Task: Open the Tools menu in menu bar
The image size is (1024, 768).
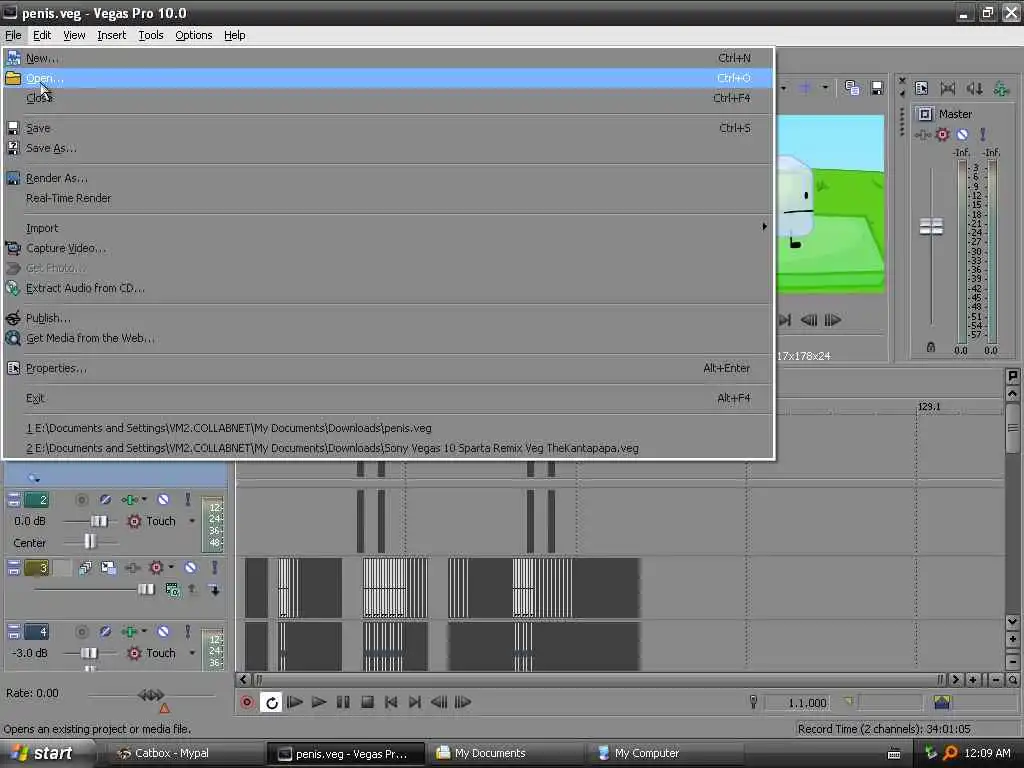Action: click(x=151, y=35)
